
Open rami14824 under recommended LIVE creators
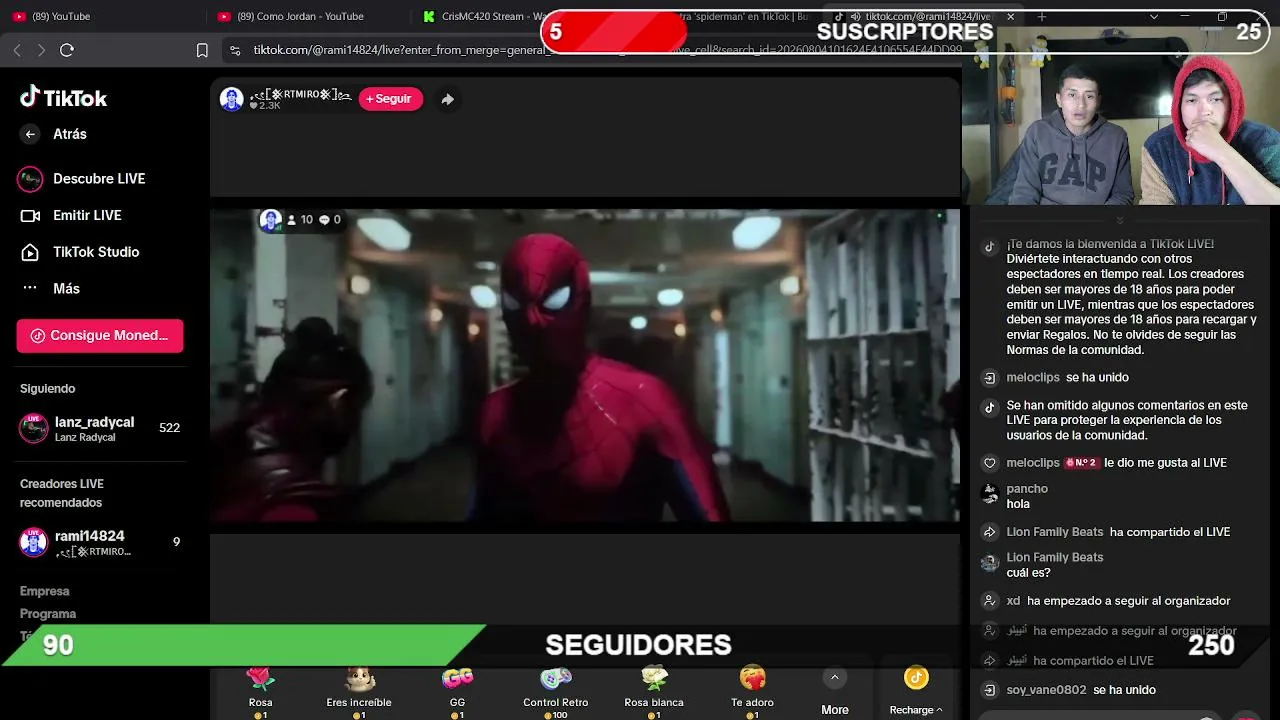100,542
